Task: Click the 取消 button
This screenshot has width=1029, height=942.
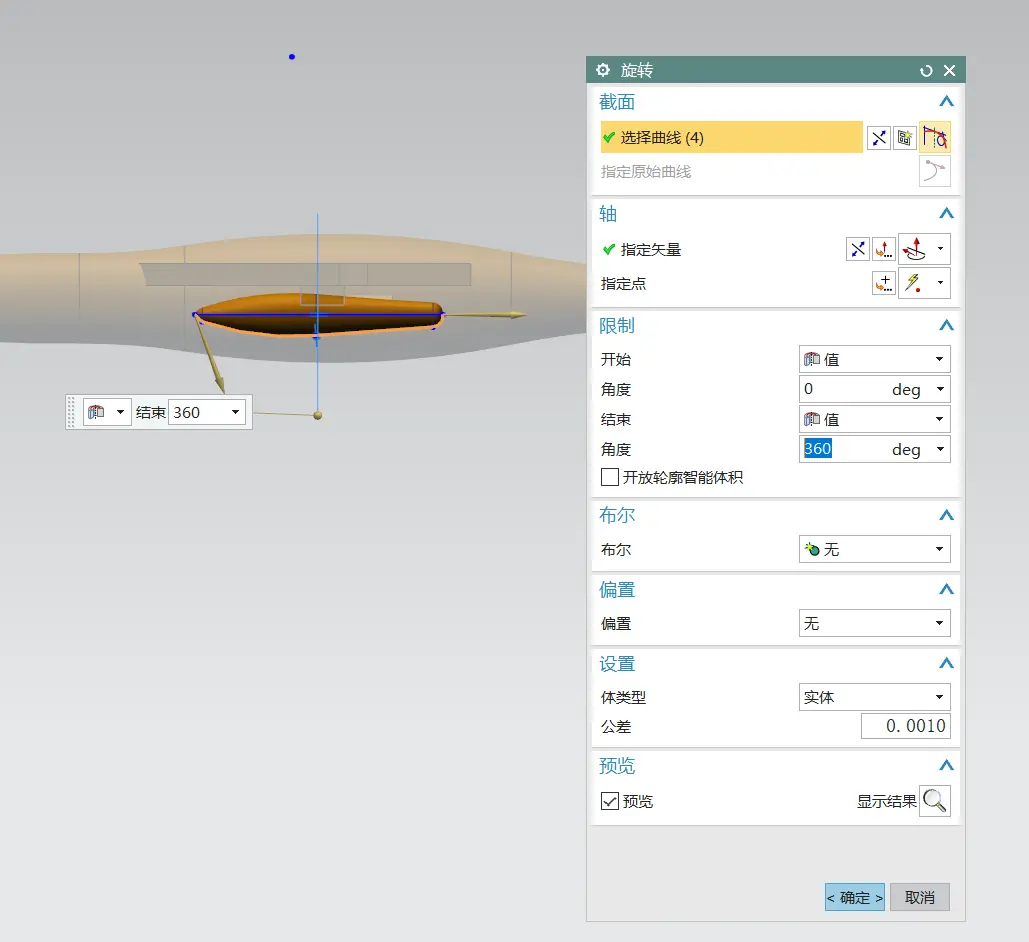Action: (919, 897)
